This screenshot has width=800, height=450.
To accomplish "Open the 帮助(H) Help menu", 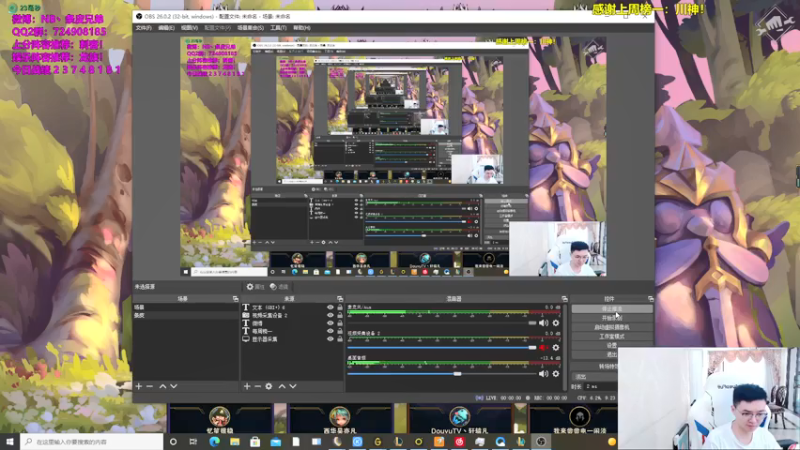I will [x=302, y=28].
